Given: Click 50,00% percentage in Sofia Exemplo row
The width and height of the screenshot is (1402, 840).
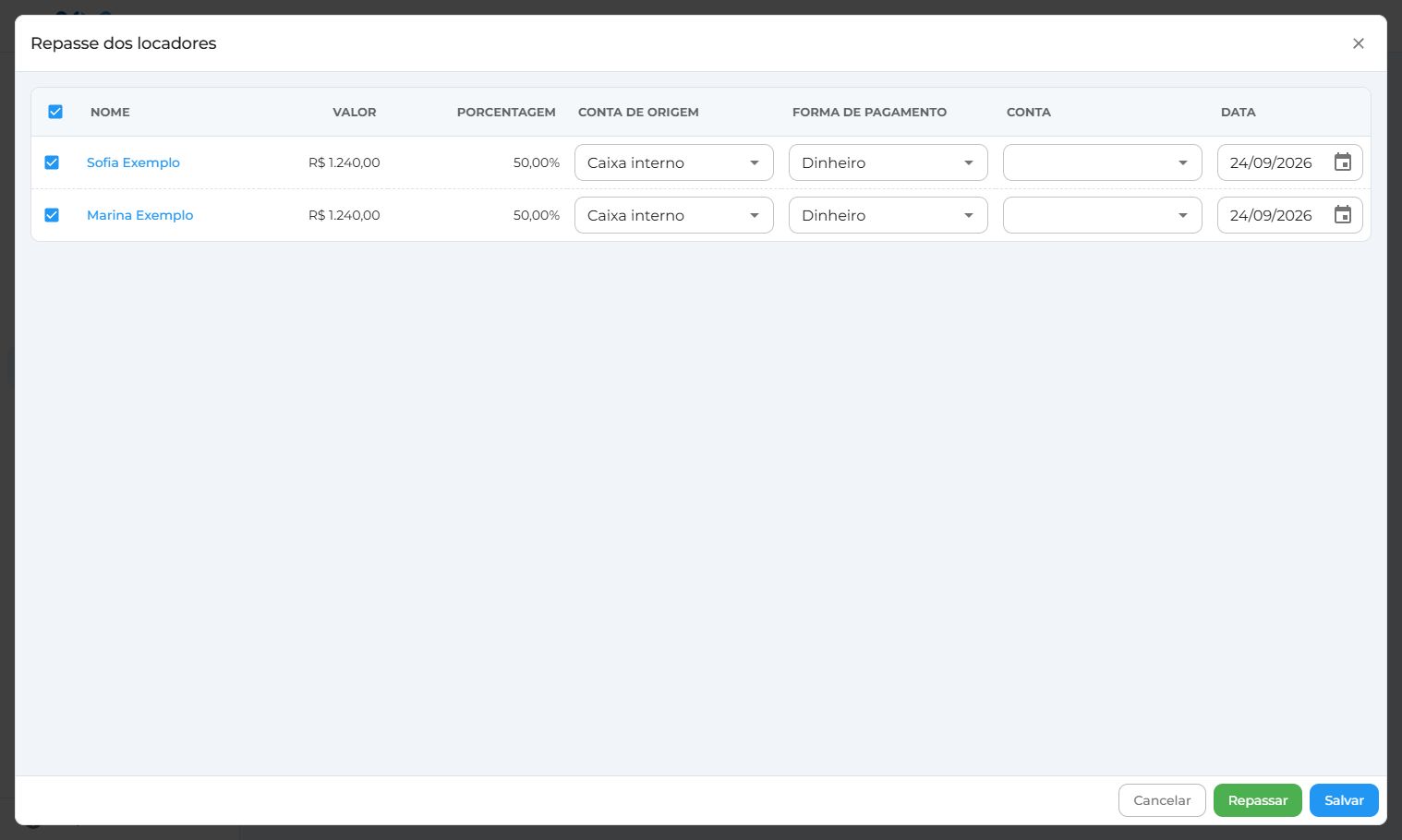Looking at the screenshot, I should tap(537, 162).
